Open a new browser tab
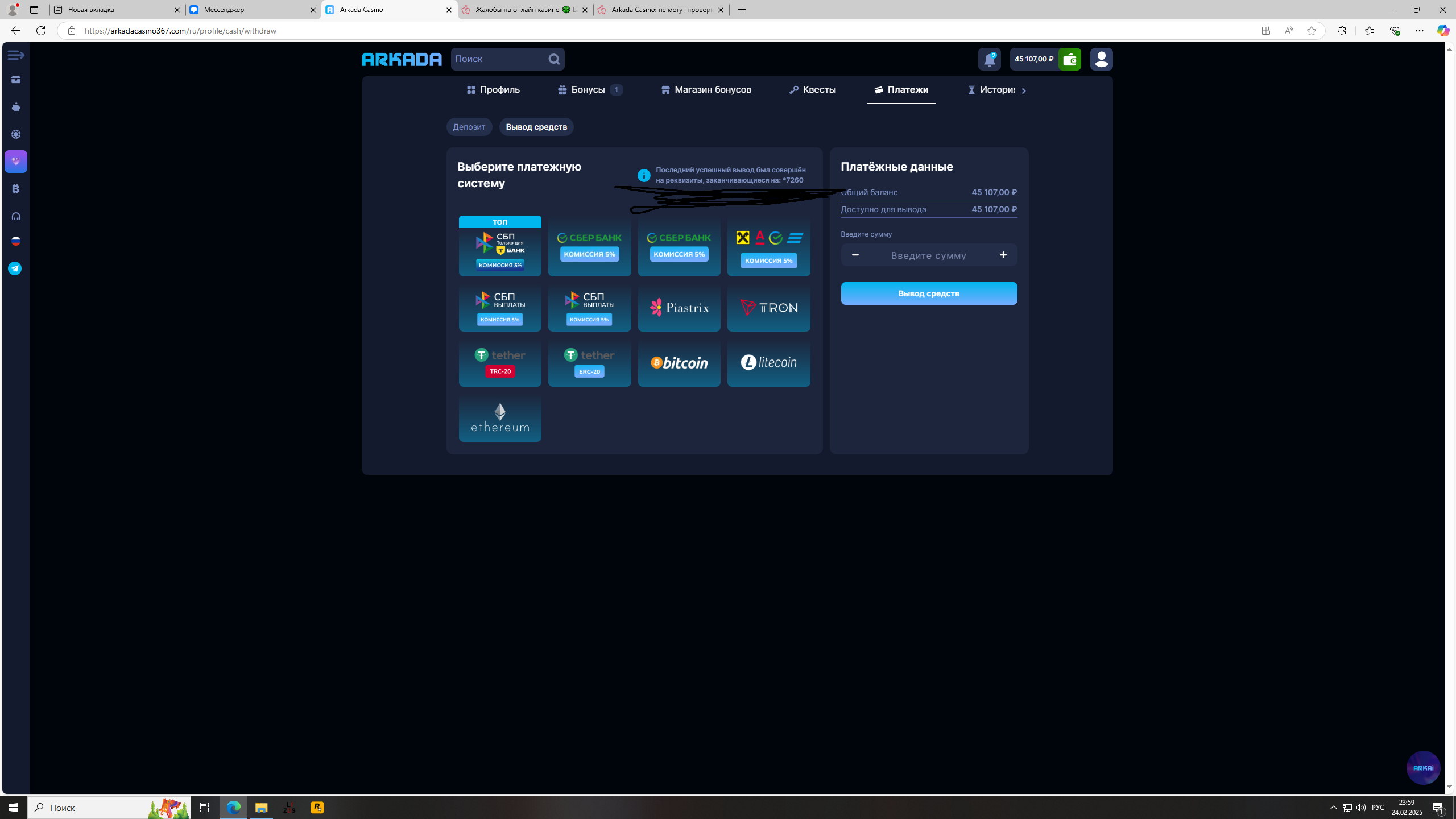This screenshot has width=1456, height=819. click(742, 10)
